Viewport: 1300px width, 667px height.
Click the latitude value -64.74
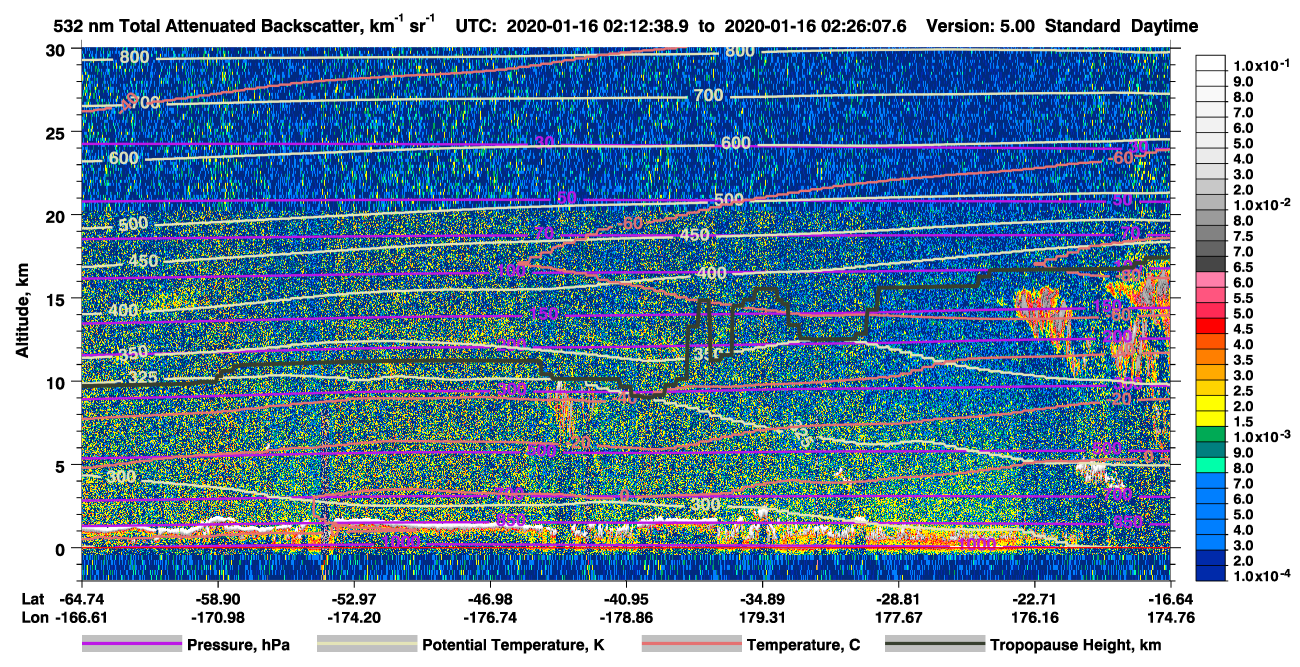(x=81, y=598)
